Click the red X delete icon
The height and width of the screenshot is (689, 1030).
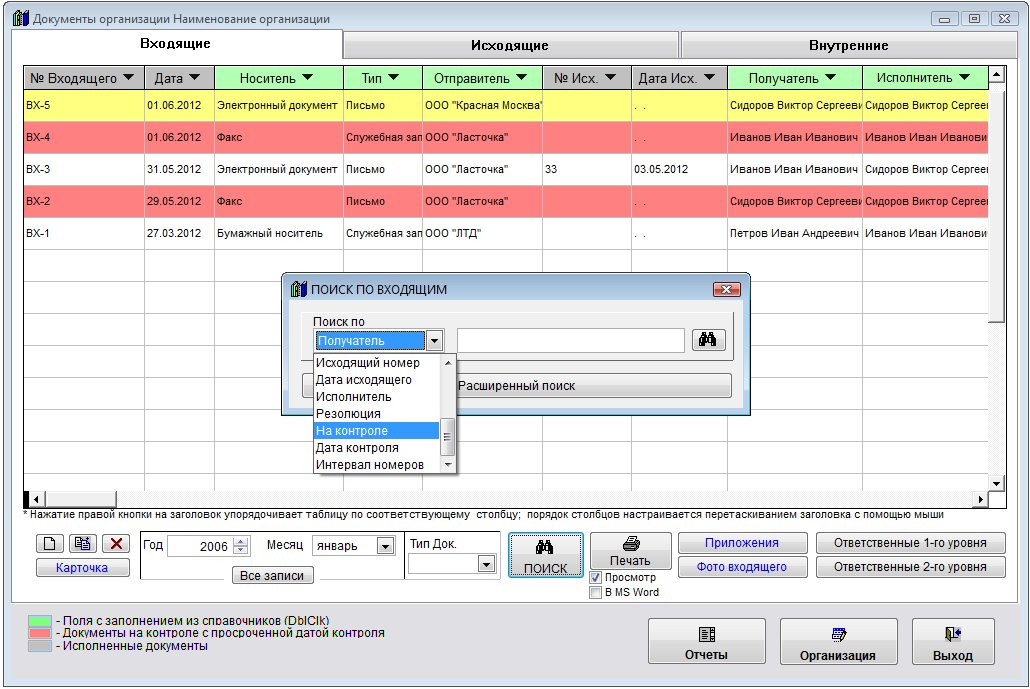[x=116, y=544]
